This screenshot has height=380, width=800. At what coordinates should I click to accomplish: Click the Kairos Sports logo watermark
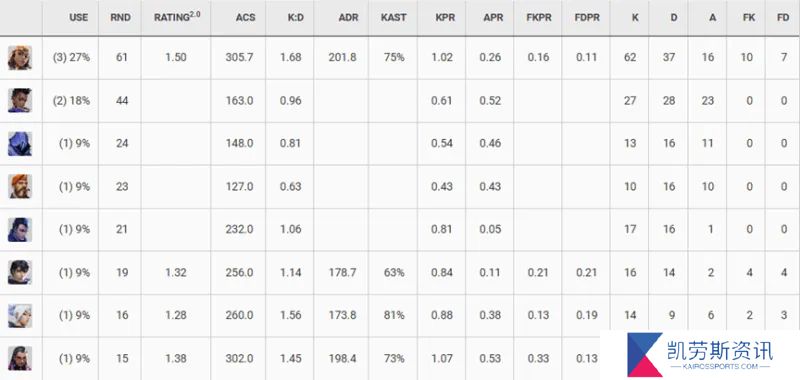(700, 355)
